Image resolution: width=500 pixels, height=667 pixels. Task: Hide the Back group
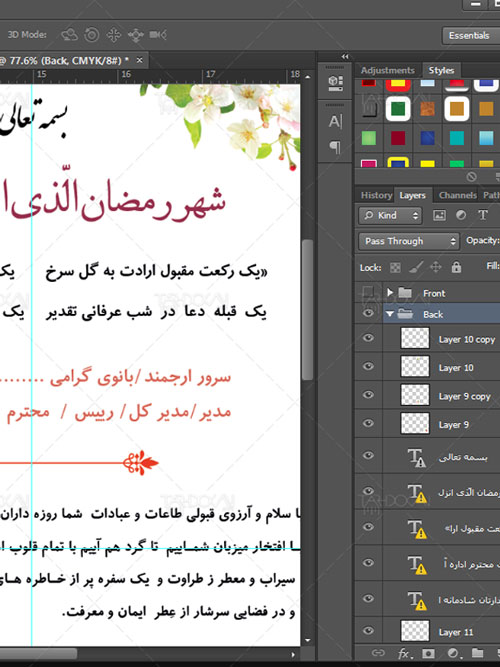coord(368,314)
